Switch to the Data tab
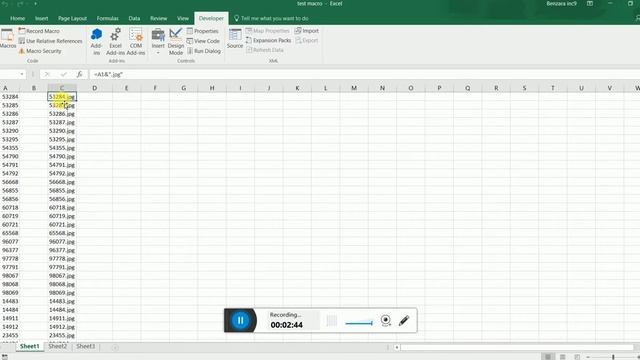Viewport: 640px width, 360px height. click(134, 18)
